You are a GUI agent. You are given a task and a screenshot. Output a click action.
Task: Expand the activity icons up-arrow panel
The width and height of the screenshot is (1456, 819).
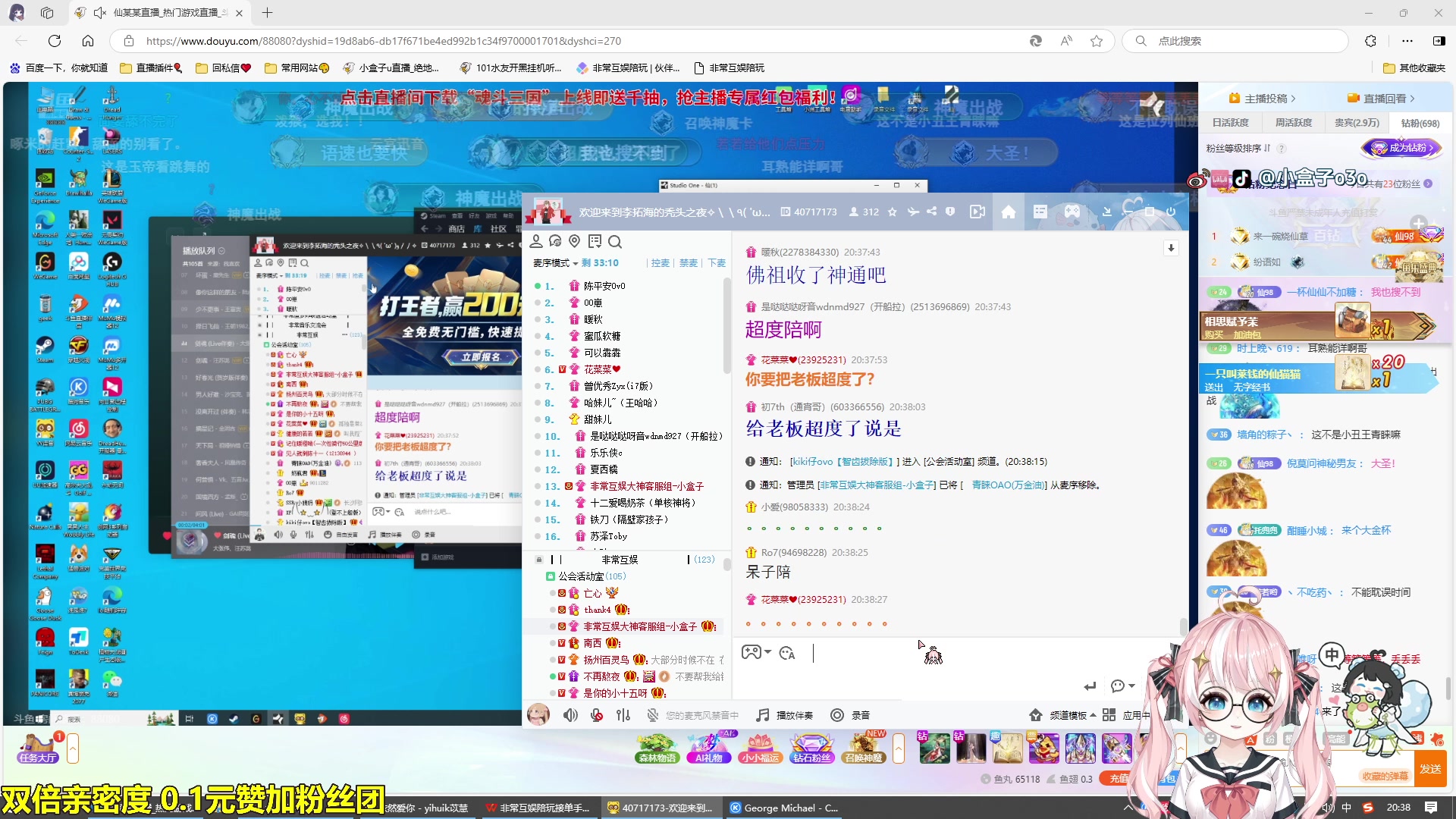899,748
